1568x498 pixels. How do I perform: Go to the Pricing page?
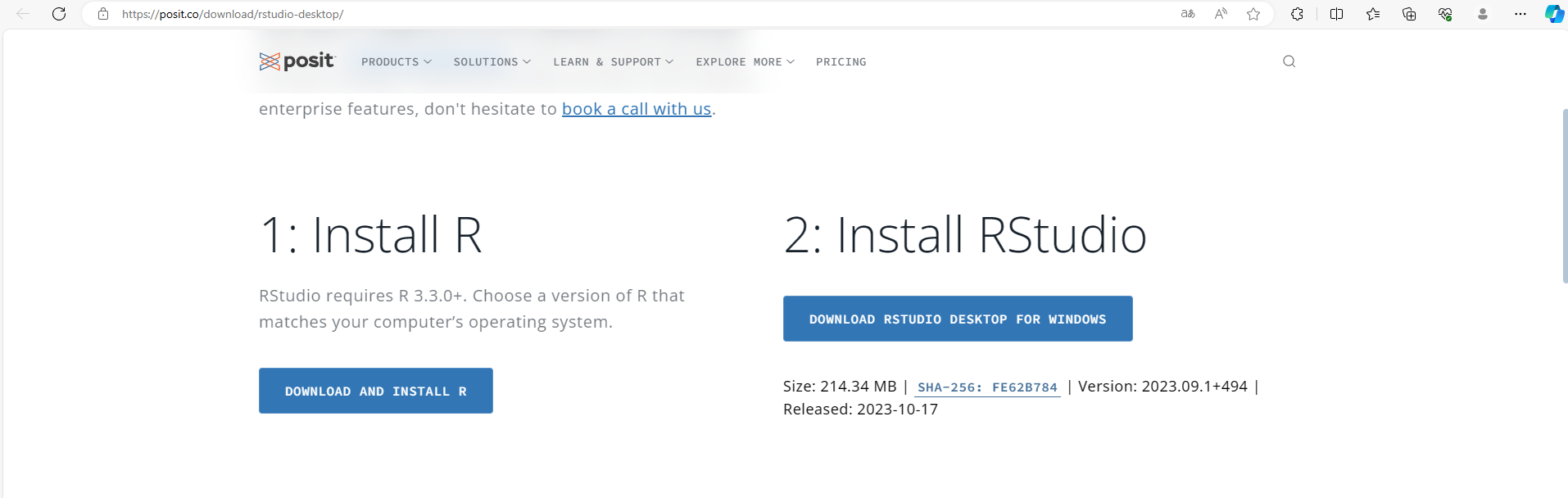[841, 62]
